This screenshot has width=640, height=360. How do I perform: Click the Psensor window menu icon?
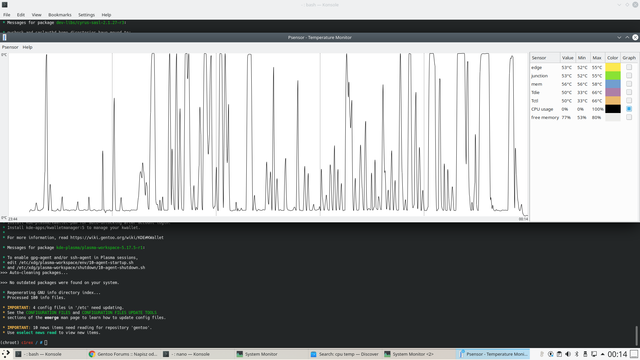pos(4,37)
